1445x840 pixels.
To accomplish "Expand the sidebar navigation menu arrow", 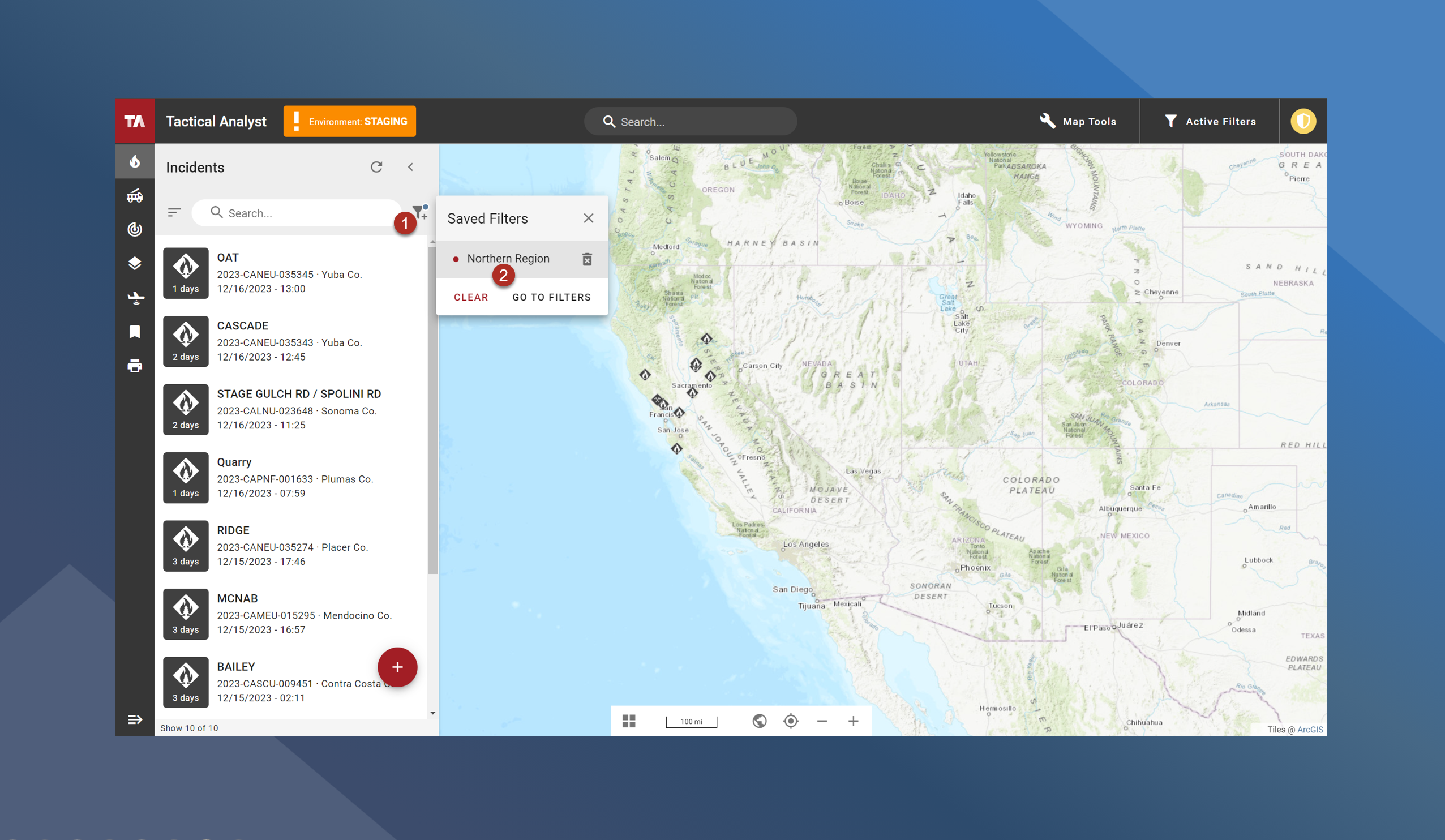I will 135,719.
